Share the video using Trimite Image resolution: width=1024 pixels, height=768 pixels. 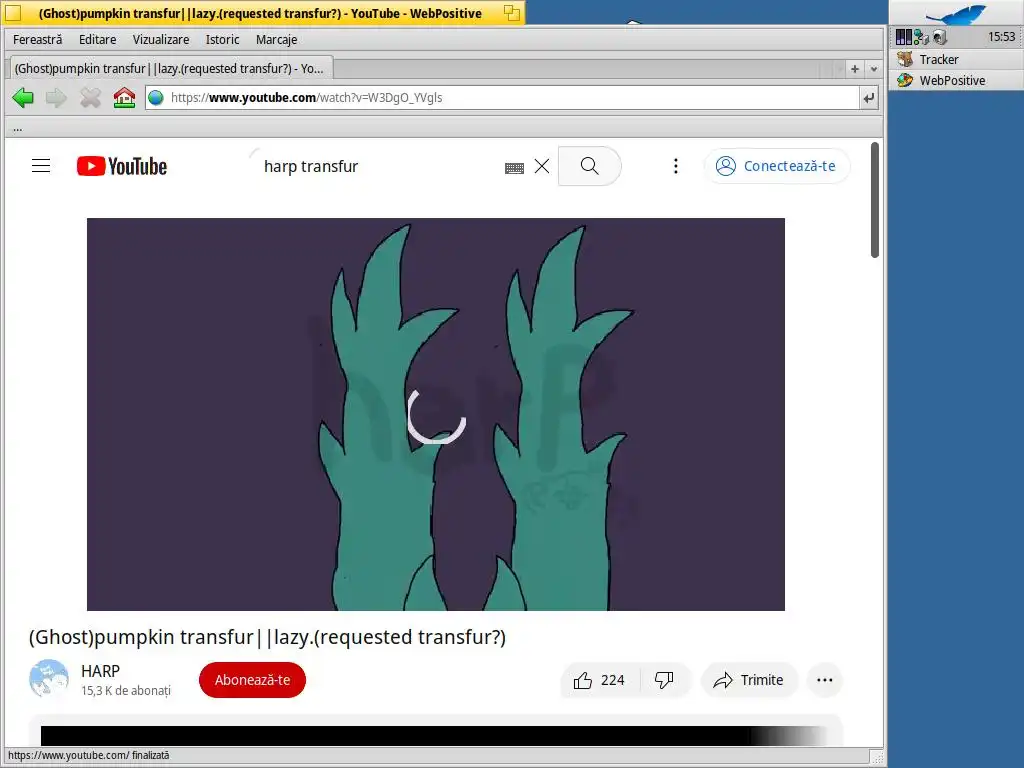pyautogui.click(x=749, y=680)
